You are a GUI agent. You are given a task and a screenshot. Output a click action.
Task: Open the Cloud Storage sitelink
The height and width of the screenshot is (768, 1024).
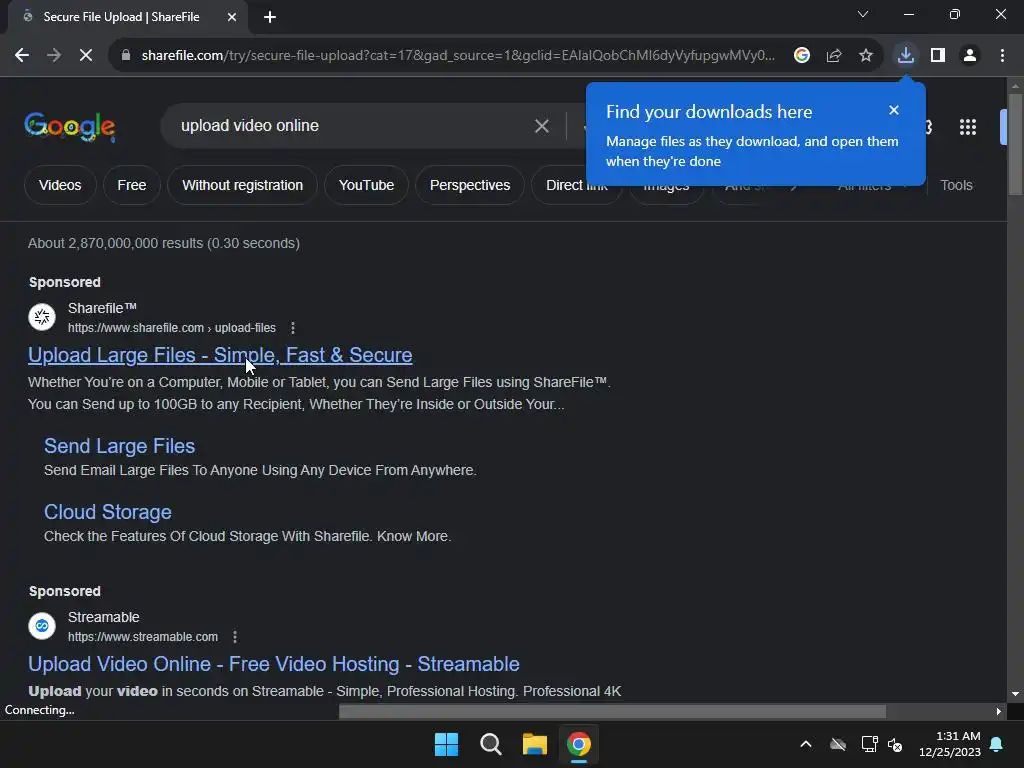(x=108, y=512)
